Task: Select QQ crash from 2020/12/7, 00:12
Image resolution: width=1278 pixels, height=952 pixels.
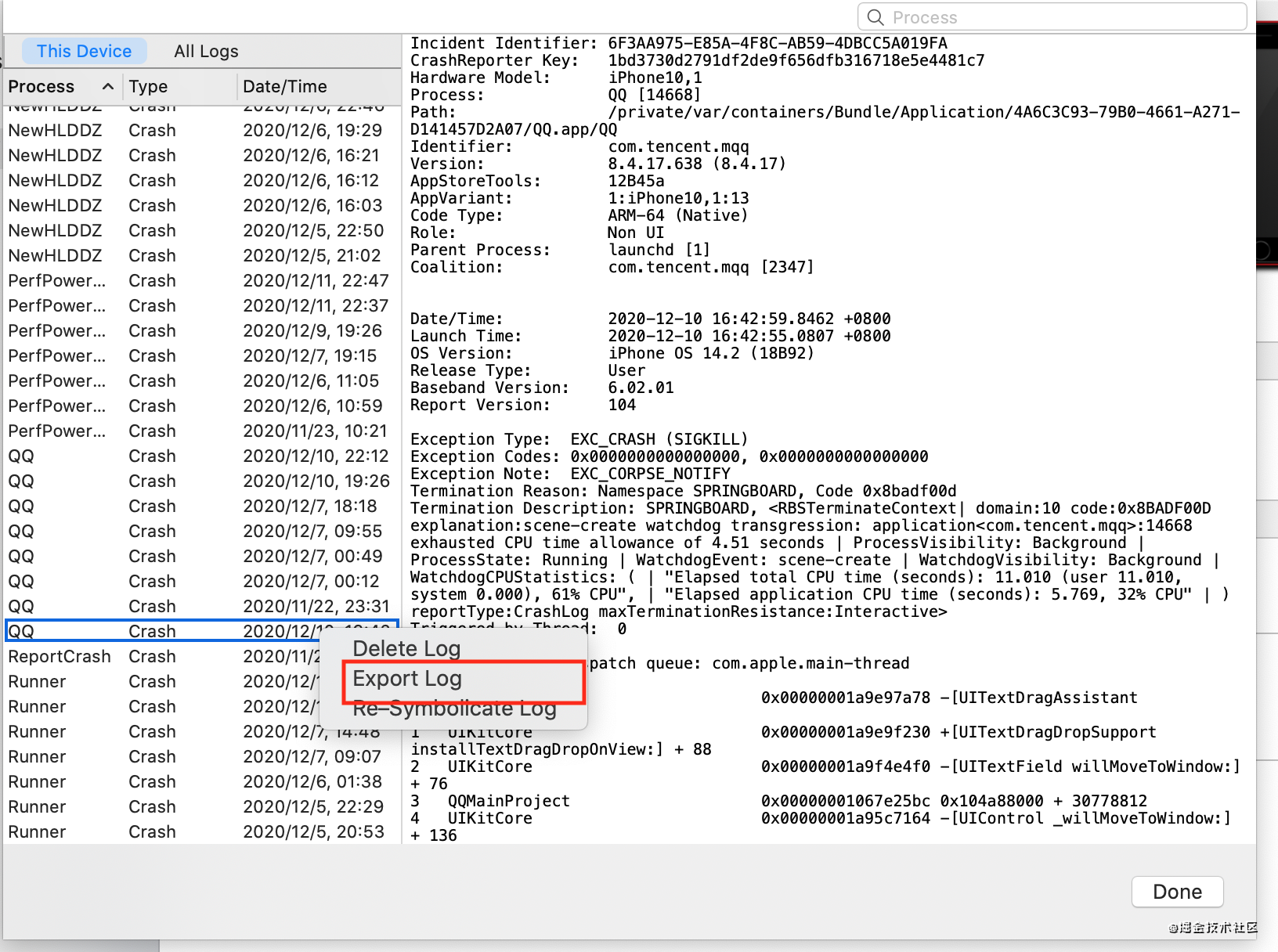Action: point(202,581)
